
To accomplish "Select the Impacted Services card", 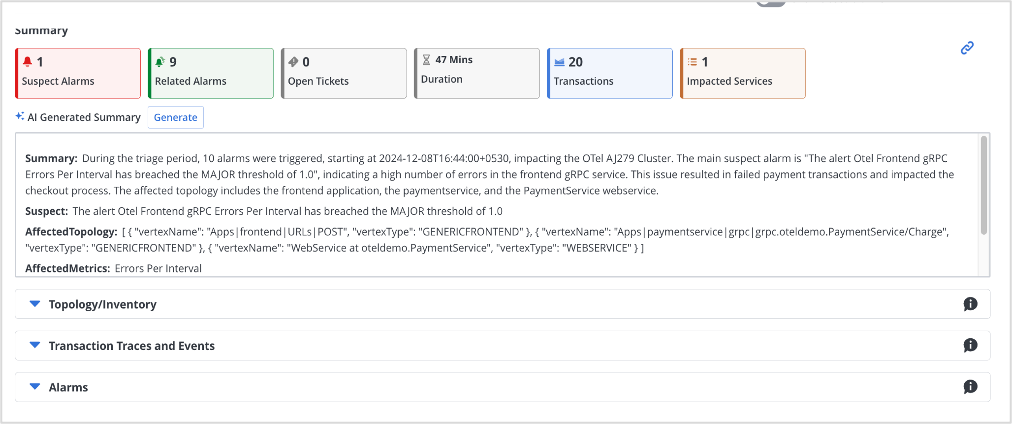I will tap(742, 73).
